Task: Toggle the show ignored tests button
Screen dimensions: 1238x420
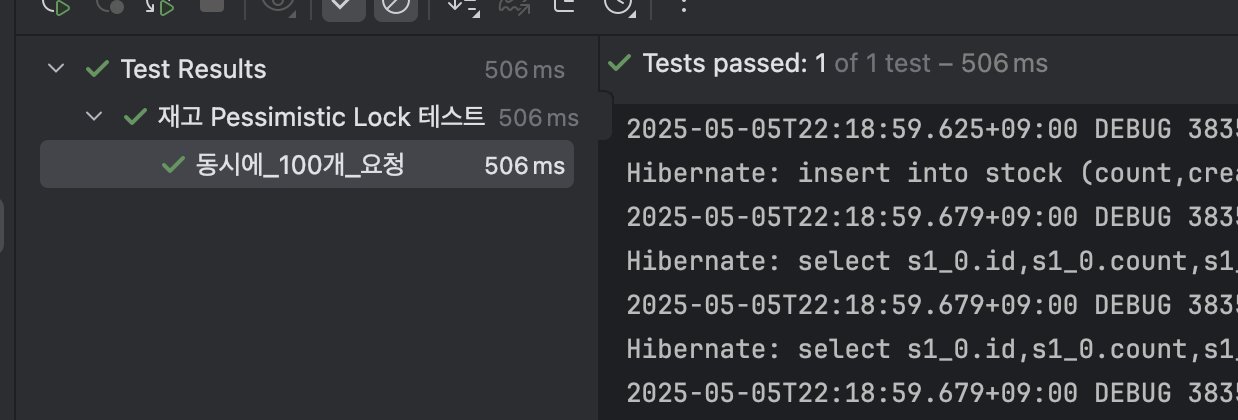Action: click(x=396, y=5)
